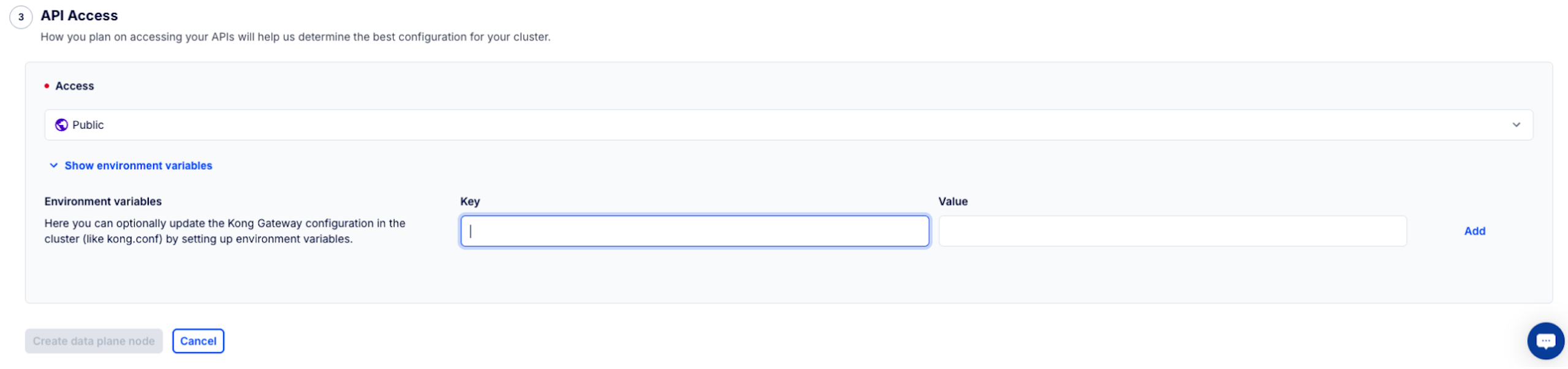
Task: Click the kong.conf description paragraph
Action: 224,231
